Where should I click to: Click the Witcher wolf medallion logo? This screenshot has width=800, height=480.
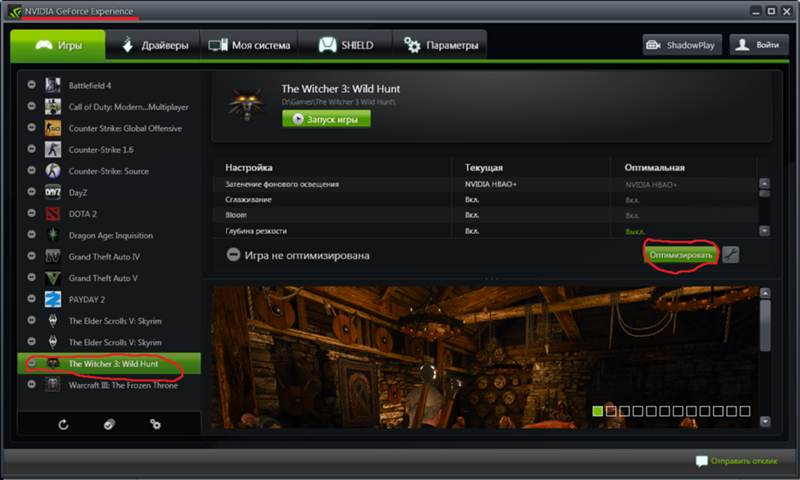pos(247,104)
